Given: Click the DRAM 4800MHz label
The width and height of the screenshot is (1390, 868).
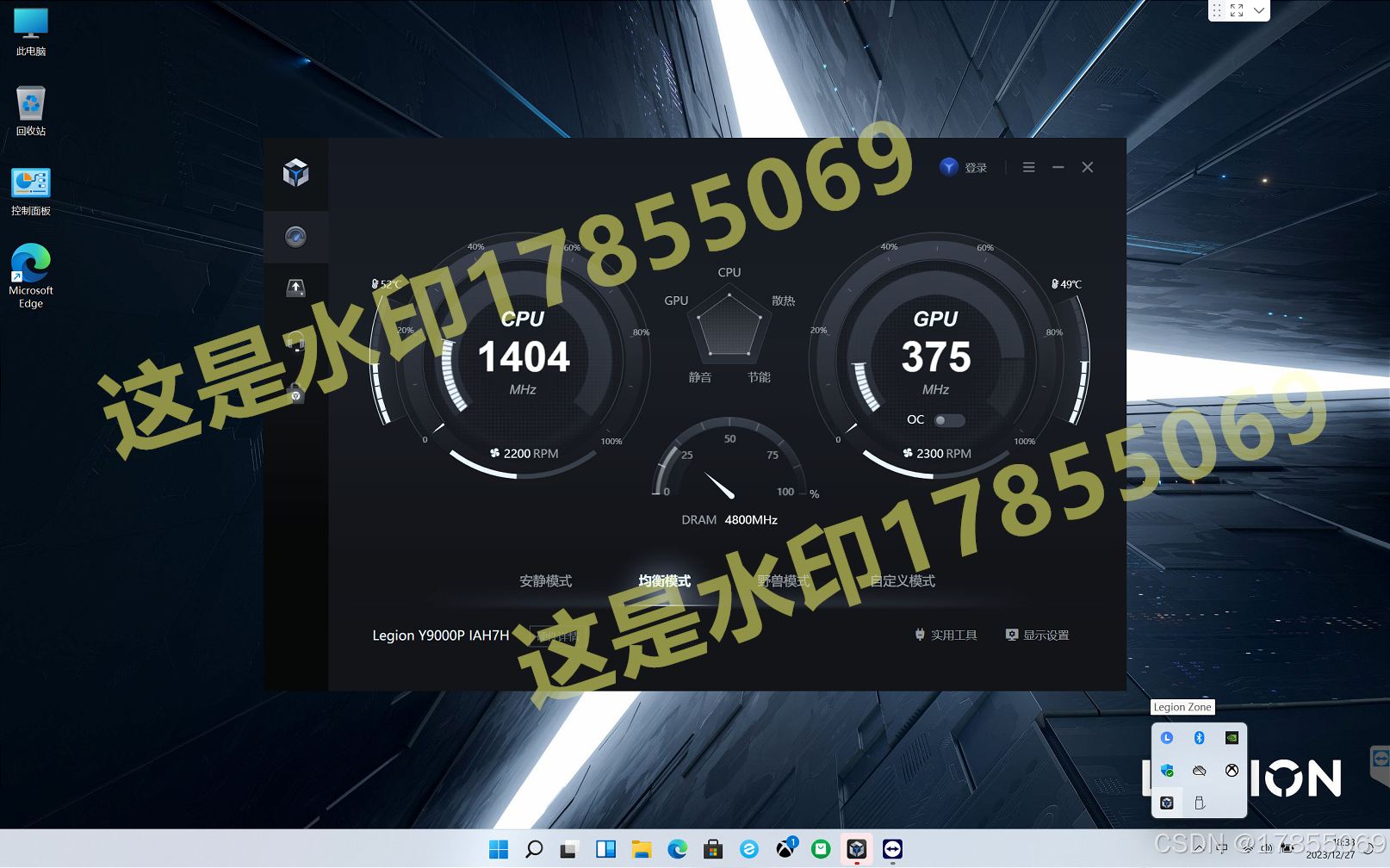Looking at the screenshot, I should coord(729,520).
